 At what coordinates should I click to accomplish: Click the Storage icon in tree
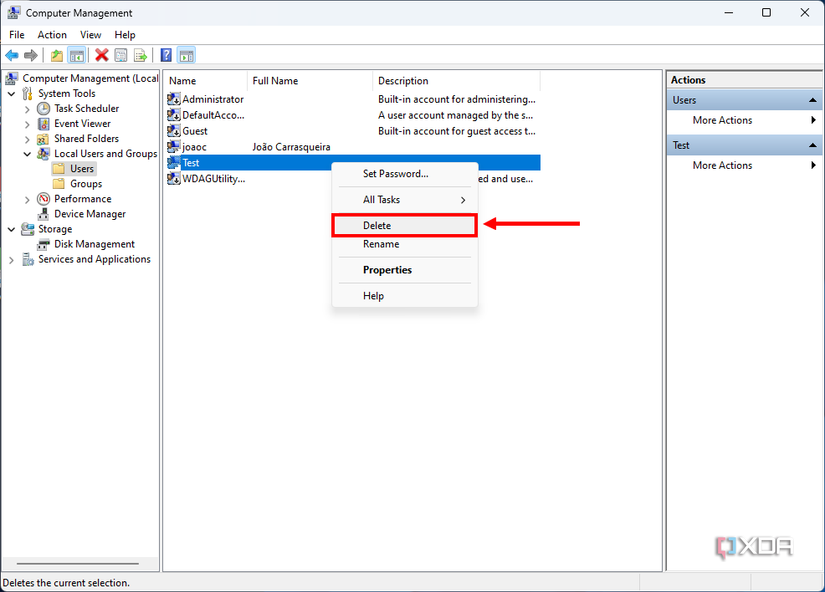(x=27, y=229)
